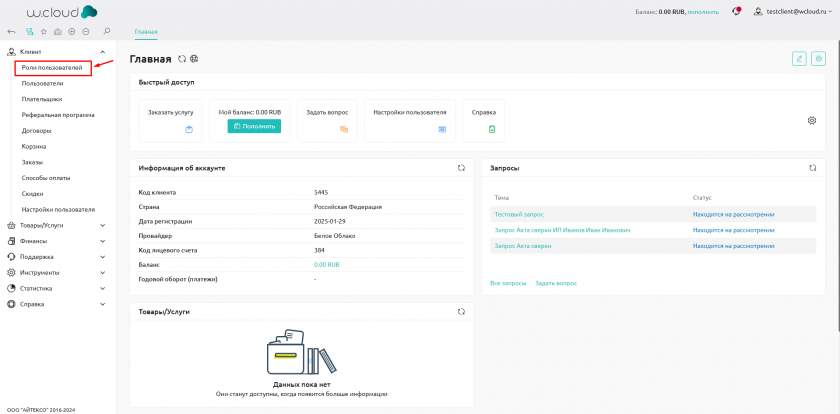The width and height of the screenshot is (840, 414).
Task: Refresh the Запросы panel
Action: (x=813, y=168)
